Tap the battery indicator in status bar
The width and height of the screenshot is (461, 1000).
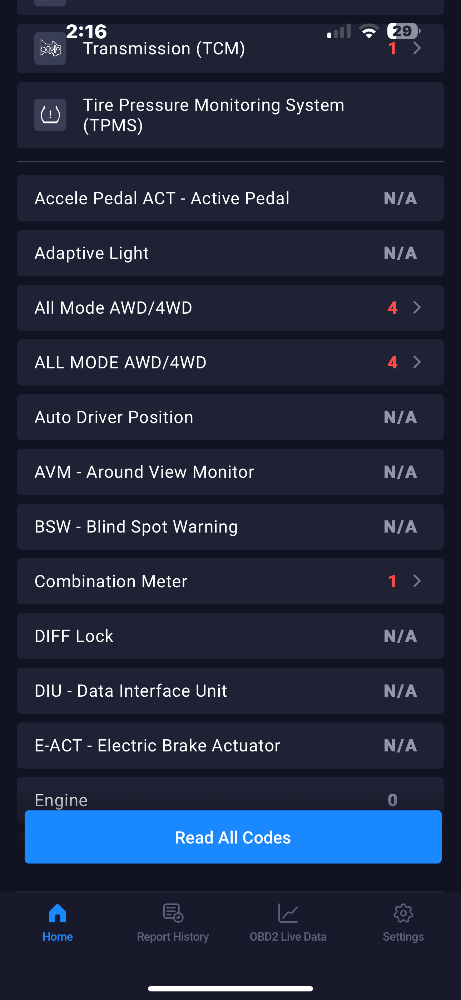pyautogui.click(x=404, y=31)
